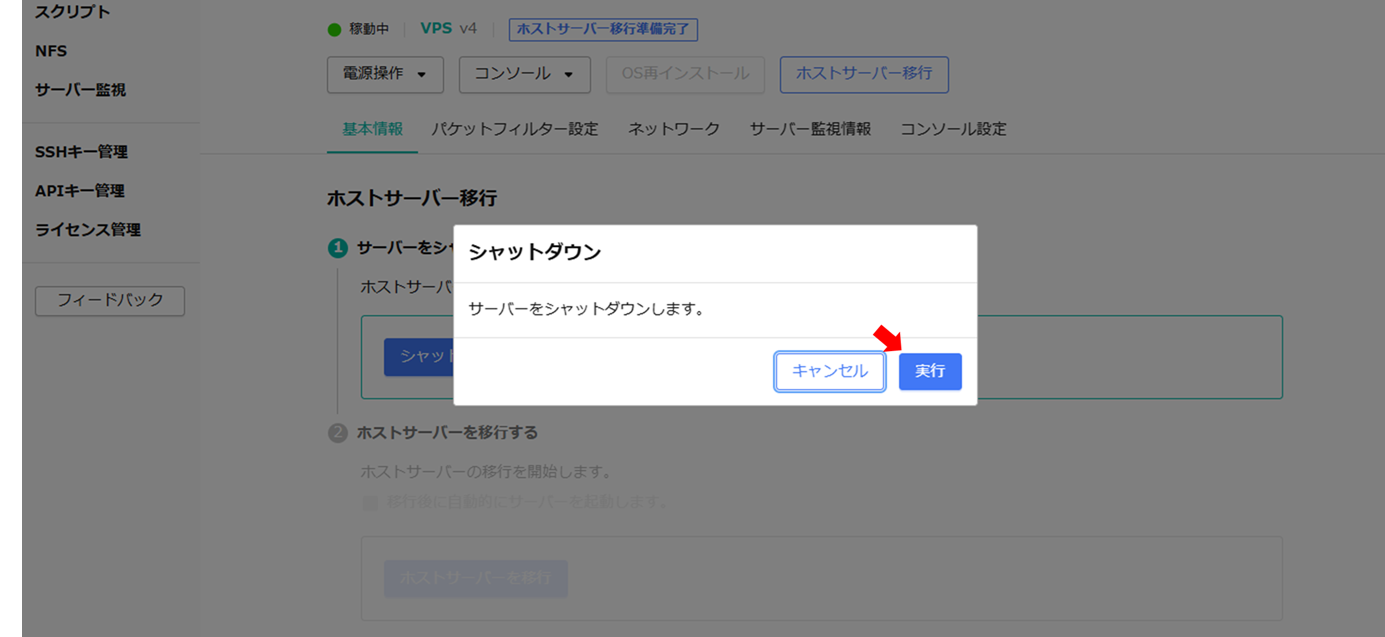This screenshot has height=637, width=1385.
Task: Open NFS in the sidebar
Action: tap(51, 51)
